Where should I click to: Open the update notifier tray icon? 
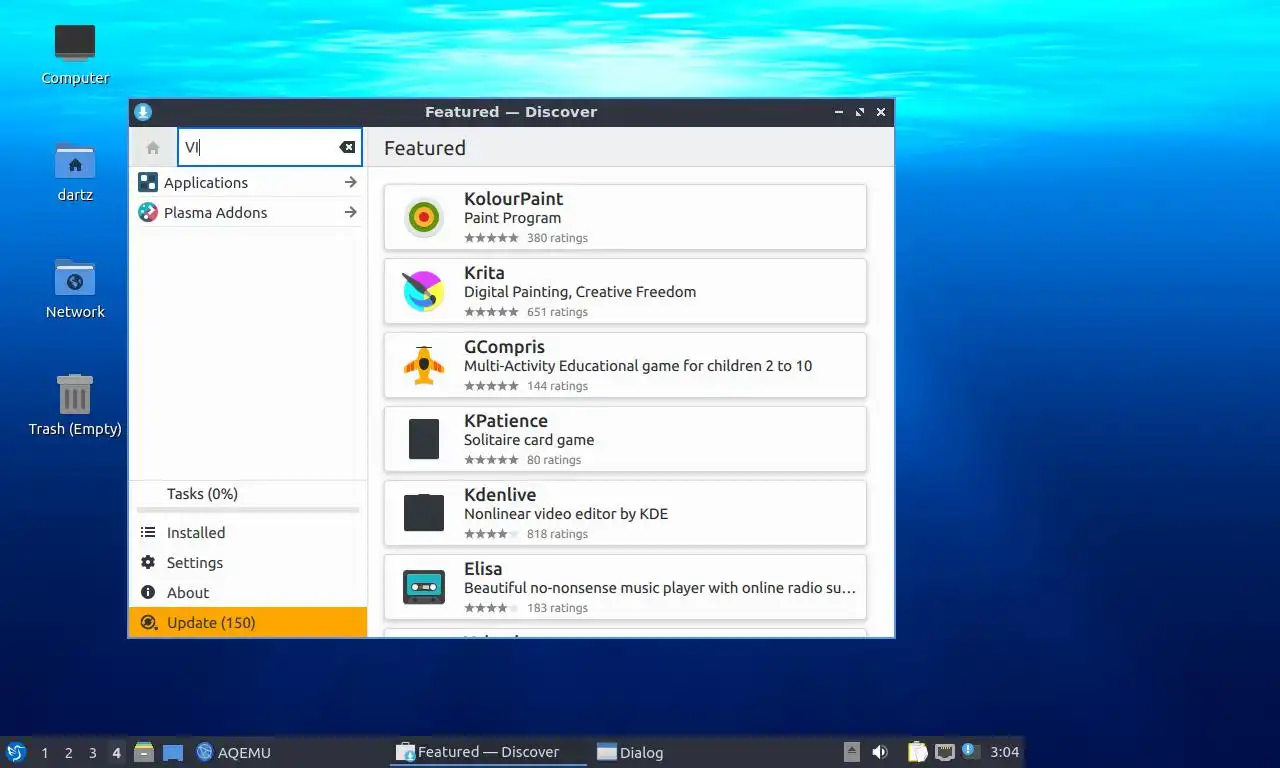970,751
